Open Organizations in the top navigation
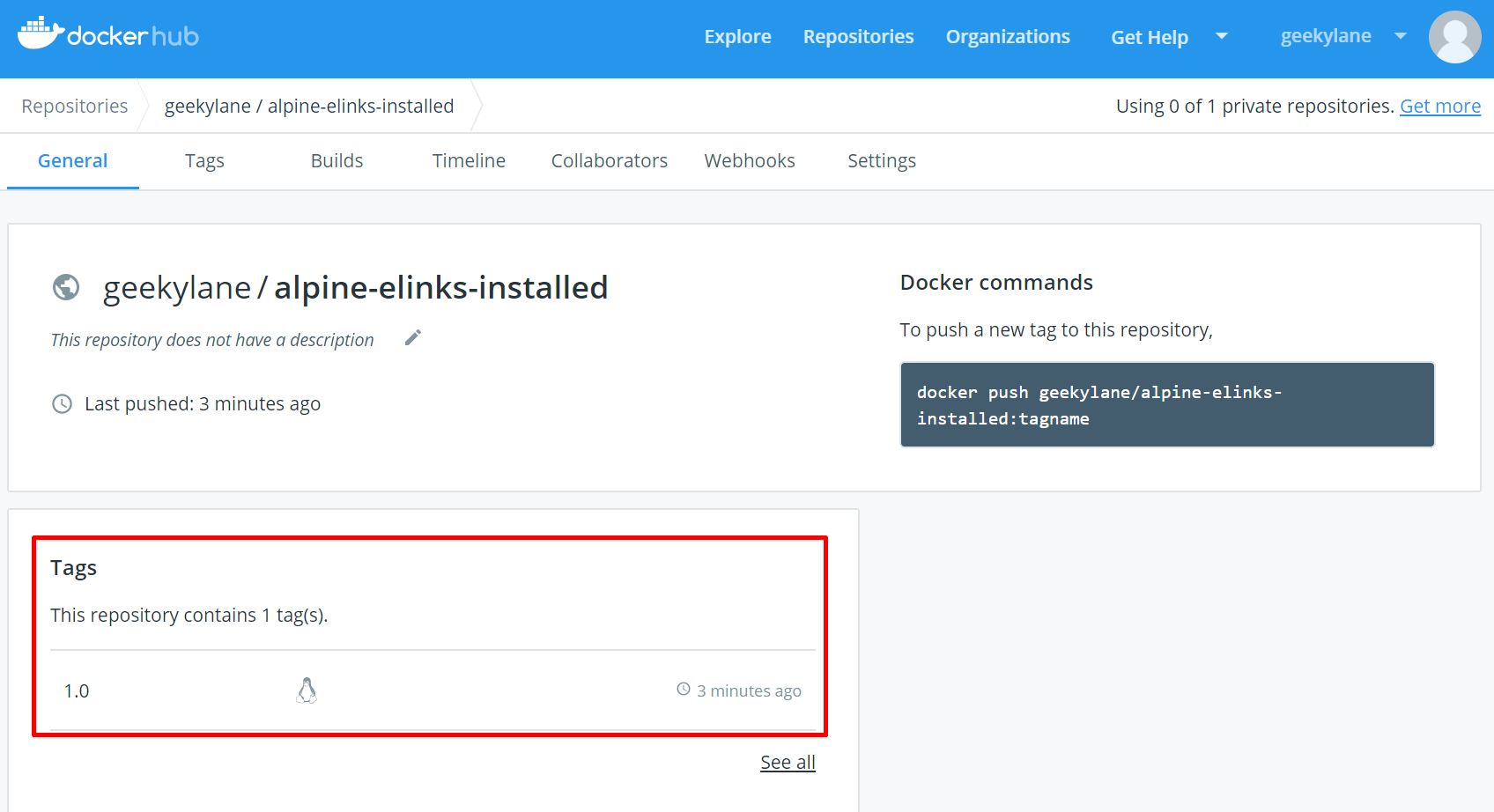The image size is (1494, 812). pos(1008,37)
